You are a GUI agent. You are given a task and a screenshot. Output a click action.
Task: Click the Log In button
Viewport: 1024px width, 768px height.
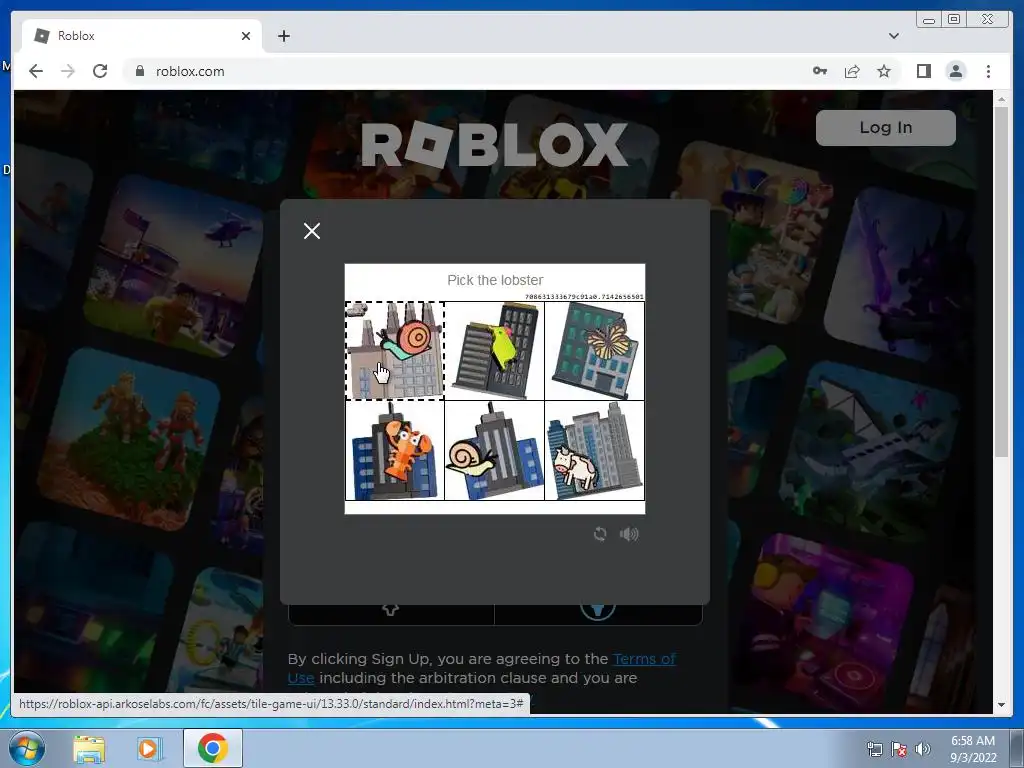886,127
